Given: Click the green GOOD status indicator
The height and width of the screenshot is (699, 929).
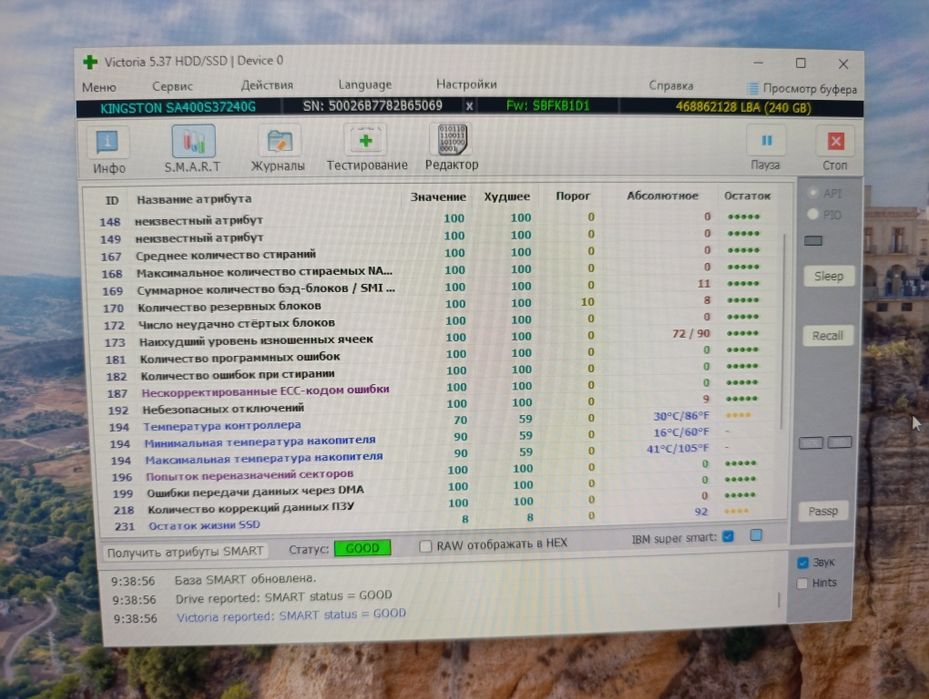Looking at the screenshot, I should 363,548.
